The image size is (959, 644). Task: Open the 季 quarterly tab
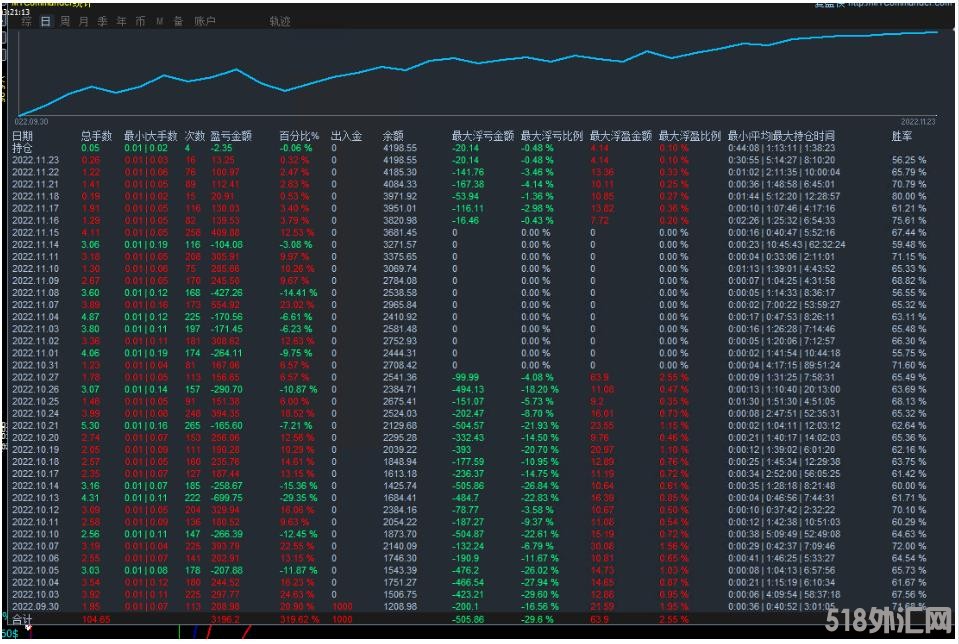pos(102,21)
